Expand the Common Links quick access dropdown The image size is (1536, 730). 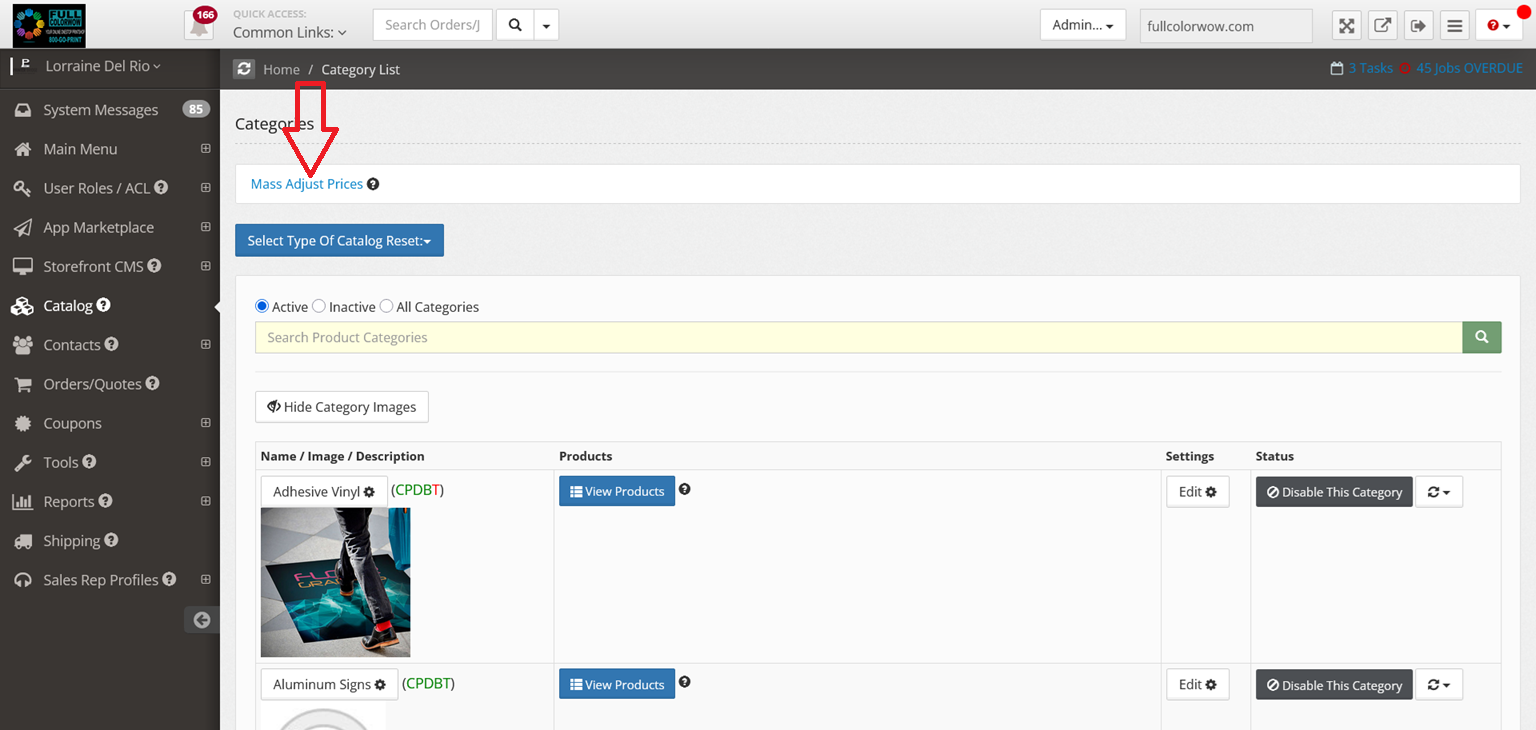[289, 32]
